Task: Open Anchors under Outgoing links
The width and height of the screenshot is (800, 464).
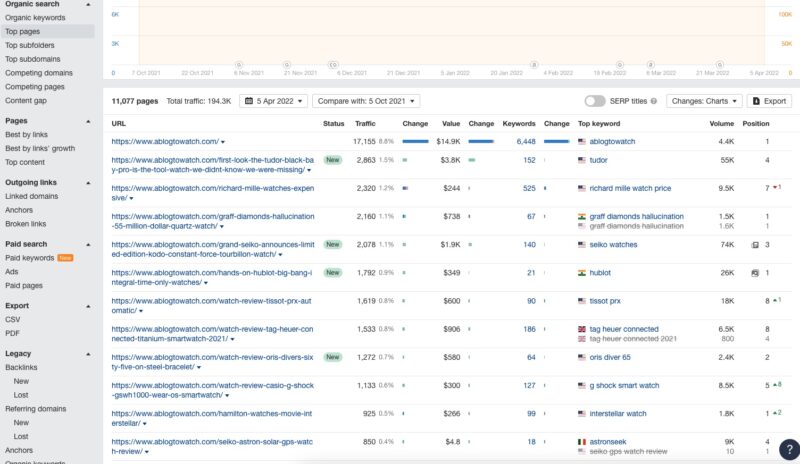Action: tap(19, 210)
